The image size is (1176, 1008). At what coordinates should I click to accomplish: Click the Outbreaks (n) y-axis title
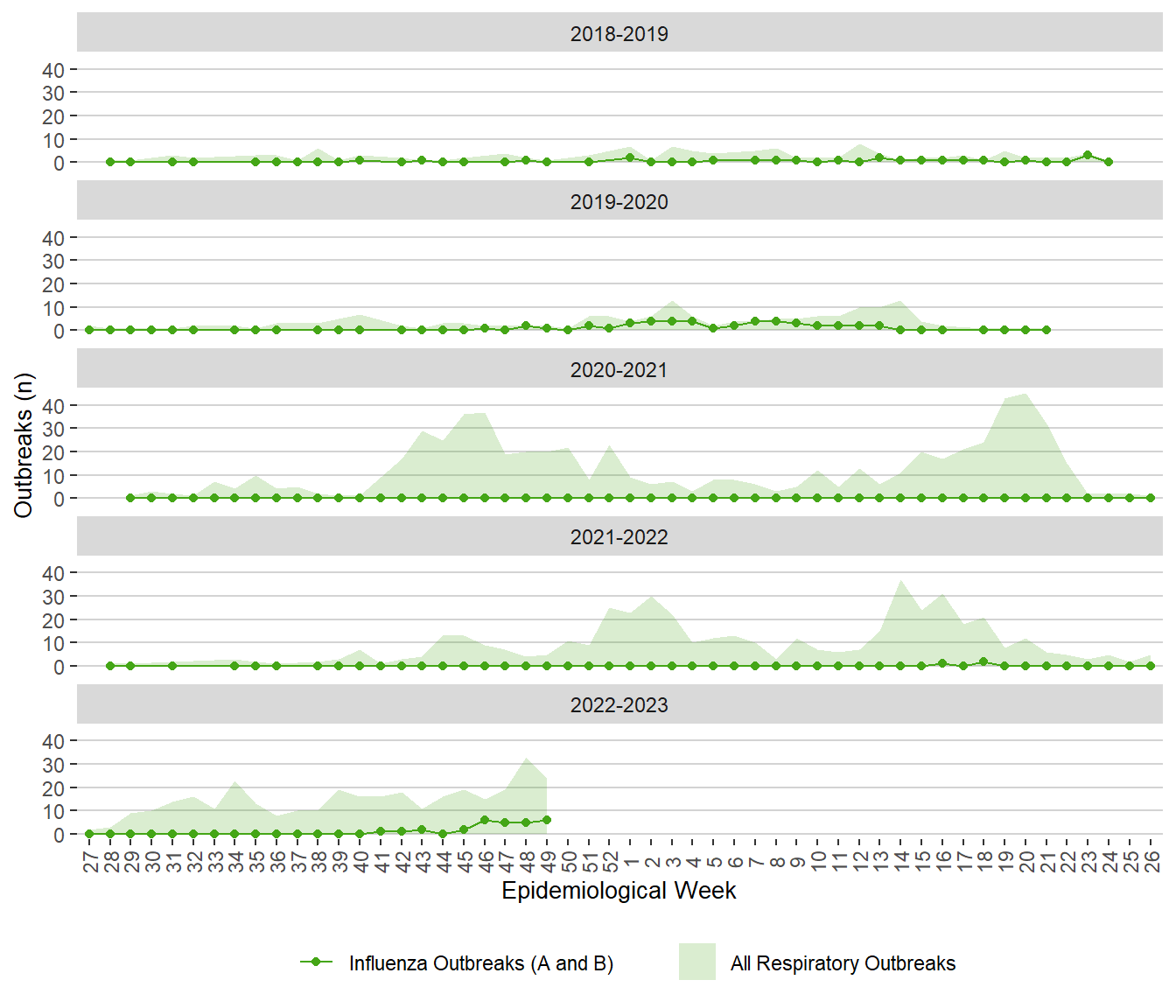pos(24,445)
